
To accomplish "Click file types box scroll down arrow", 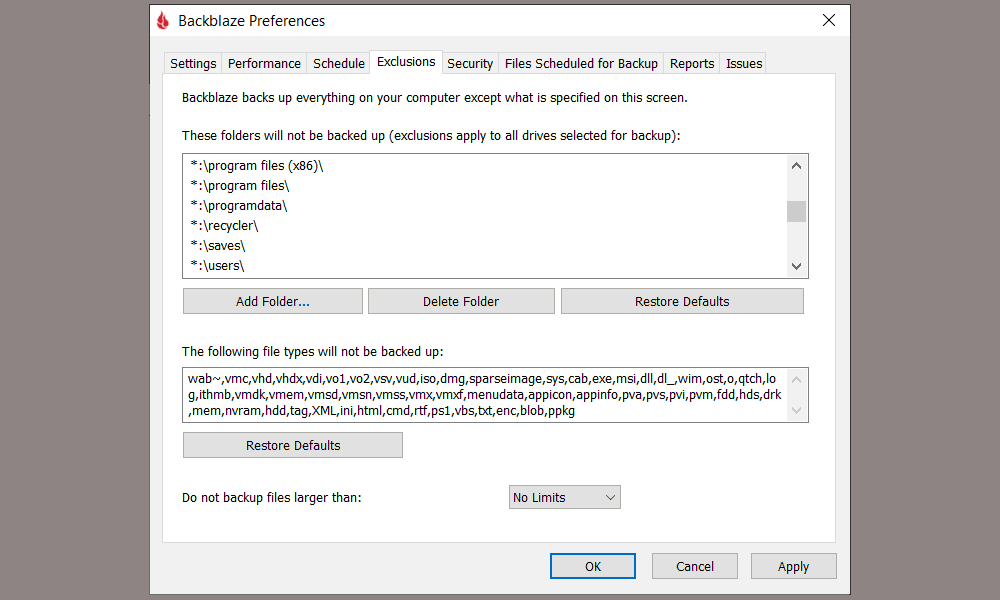I will [796, 410].
